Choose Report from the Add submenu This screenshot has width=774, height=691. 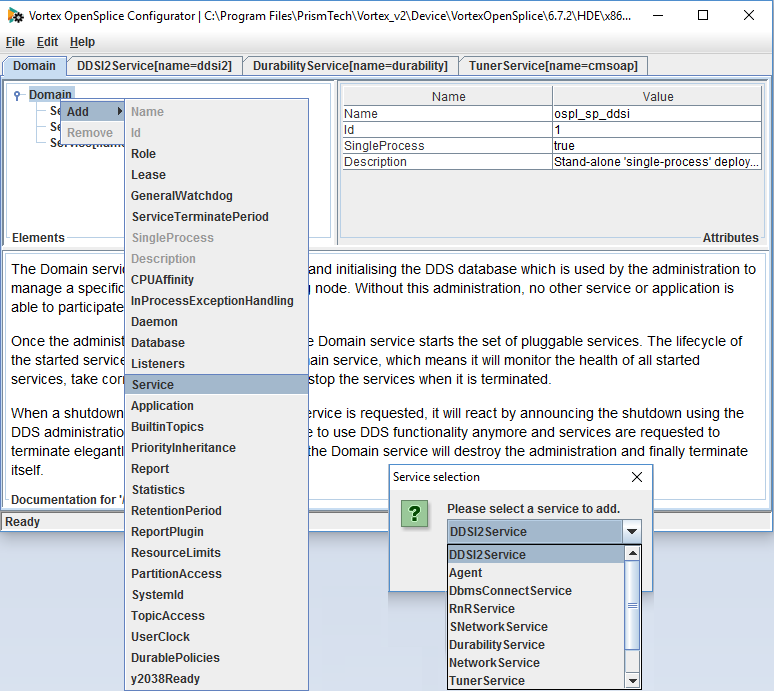217,468
